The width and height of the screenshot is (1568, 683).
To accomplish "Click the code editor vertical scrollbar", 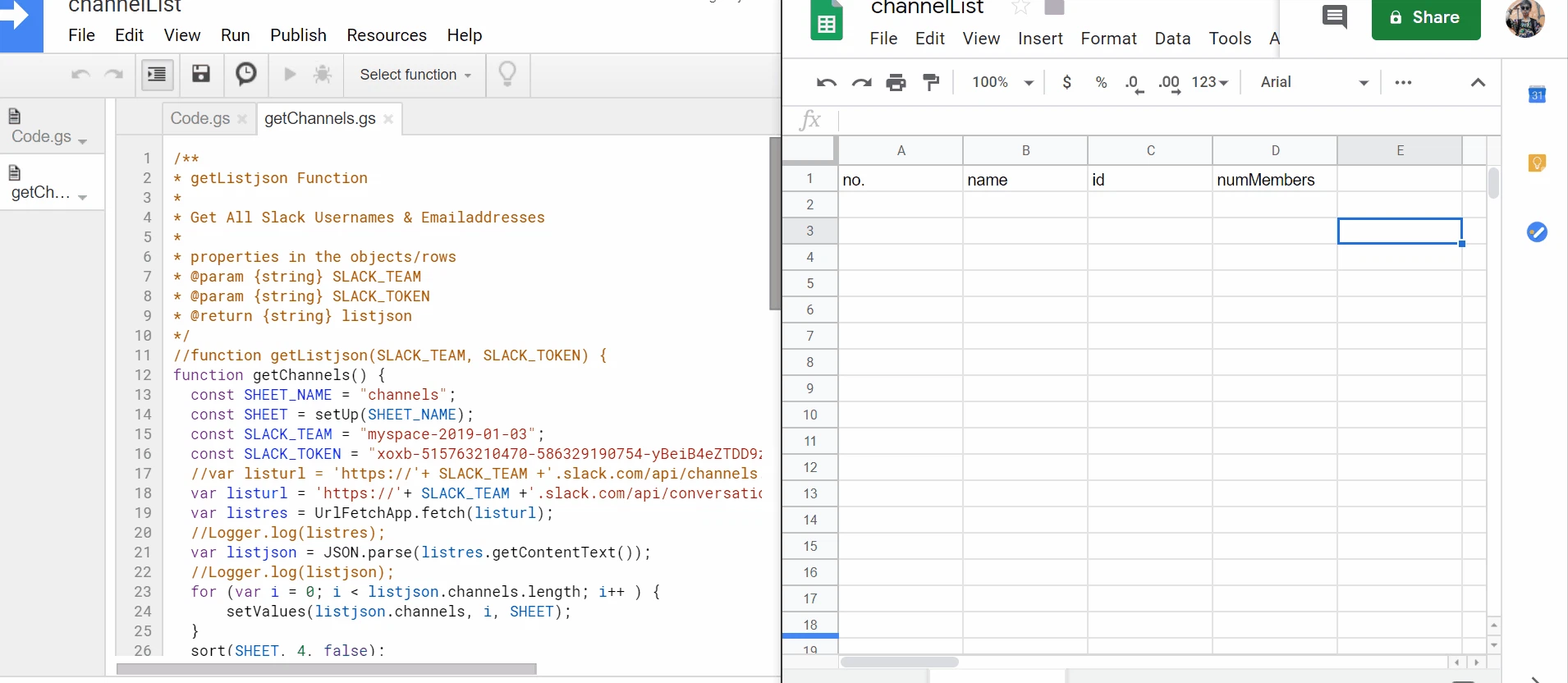I will [x=774, y=223].
